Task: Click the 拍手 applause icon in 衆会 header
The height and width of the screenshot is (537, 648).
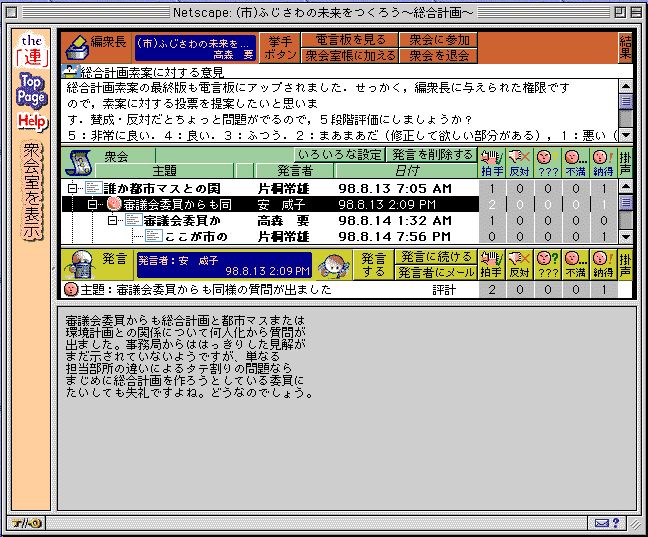Action: tap(490, 161)
